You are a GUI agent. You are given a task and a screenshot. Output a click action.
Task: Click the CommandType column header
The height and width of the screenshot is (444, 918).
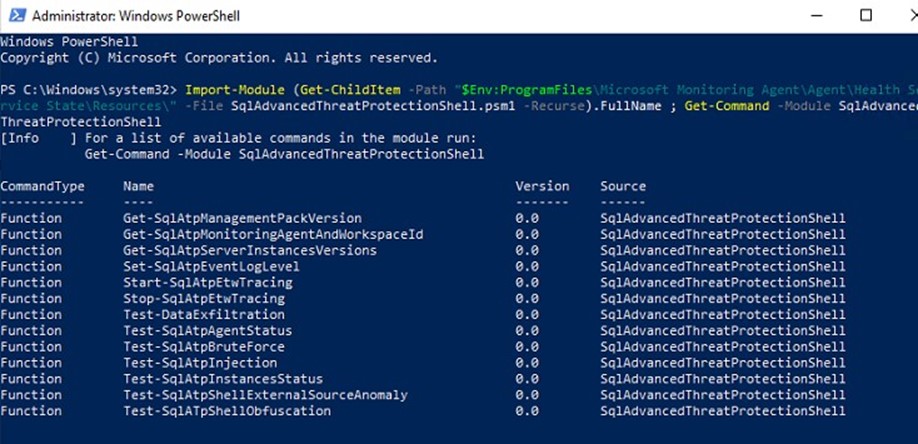pyautogui.click(x=43, y=186)
